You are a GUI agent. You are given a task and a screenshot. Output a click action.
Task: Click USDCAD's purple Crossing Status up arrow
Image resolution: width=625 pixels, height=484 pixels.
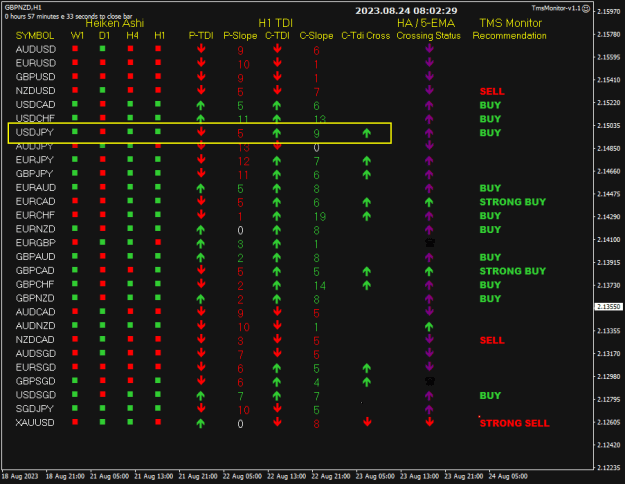pyautogui.click(x=429, y=106)
